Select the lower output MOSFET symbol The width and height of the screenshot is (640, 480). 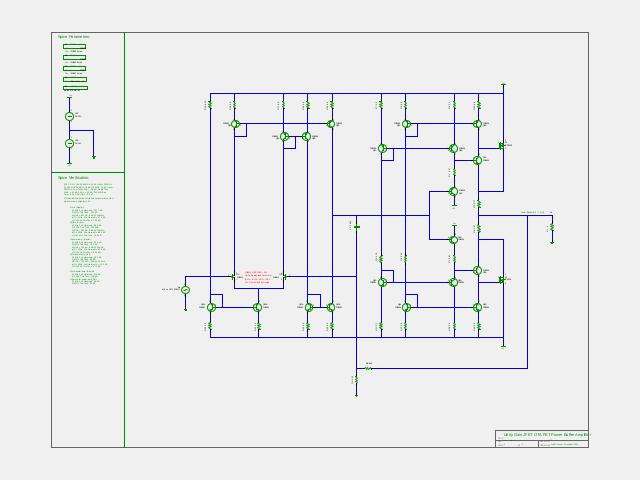[502, 280]
